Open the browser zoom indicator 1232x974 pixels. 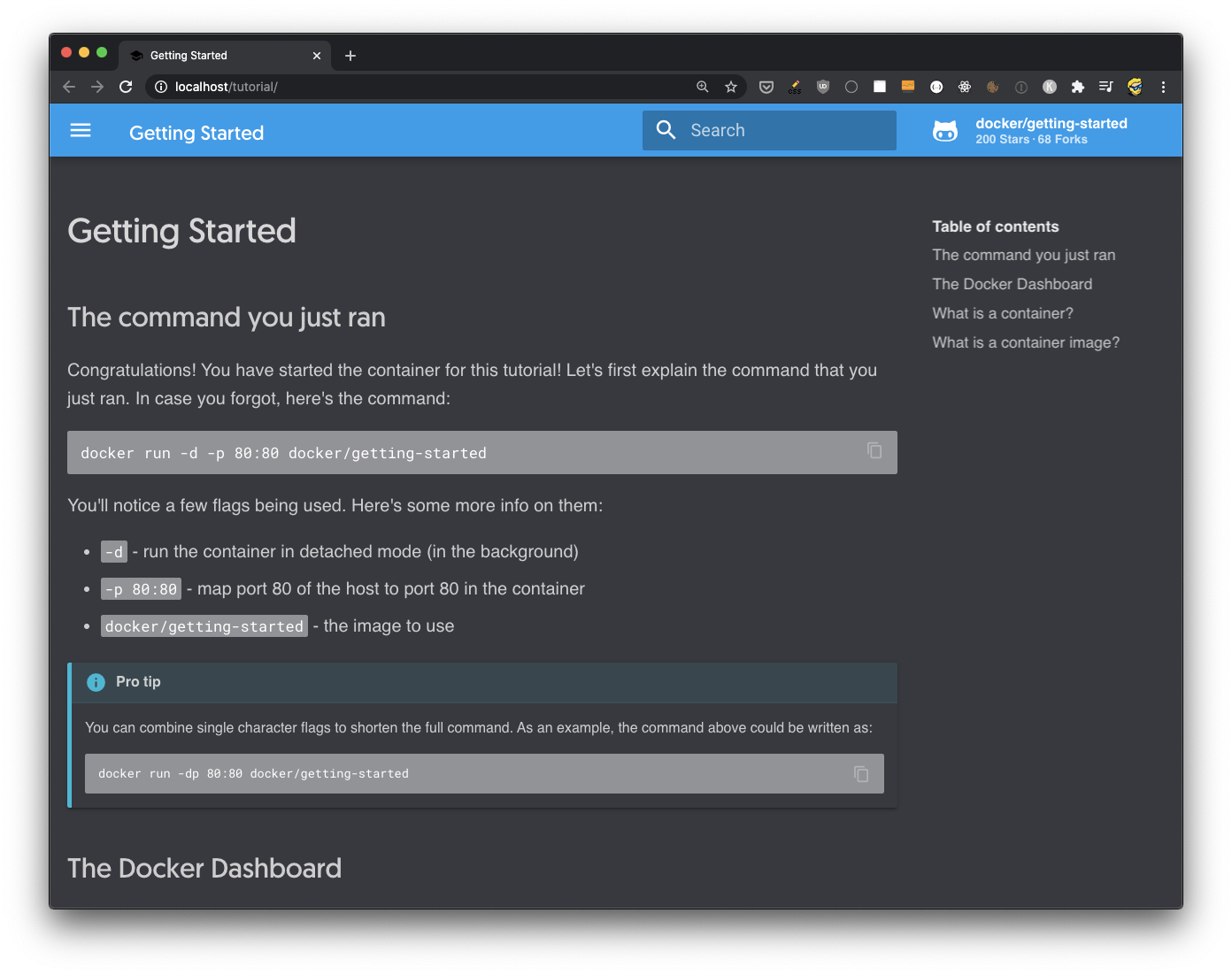(x=703, y=87)
